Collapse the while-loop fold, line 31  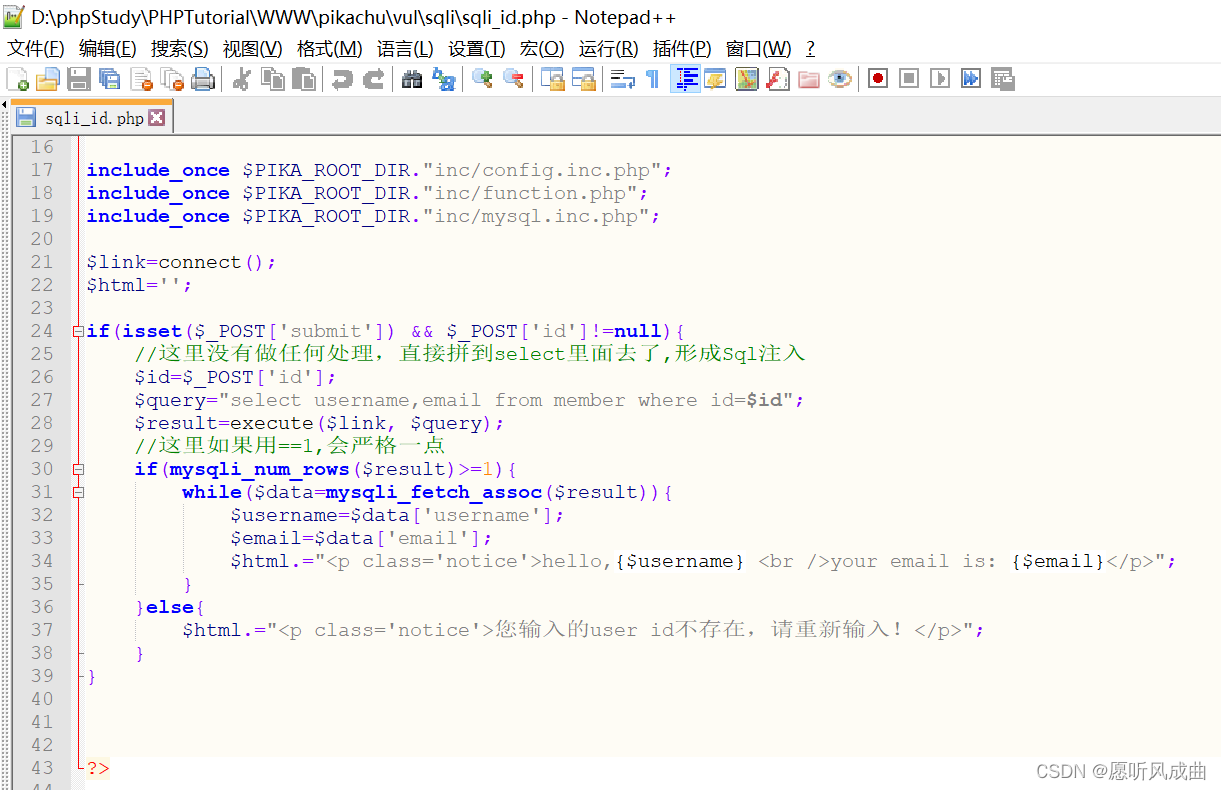(x=78, y=492)
